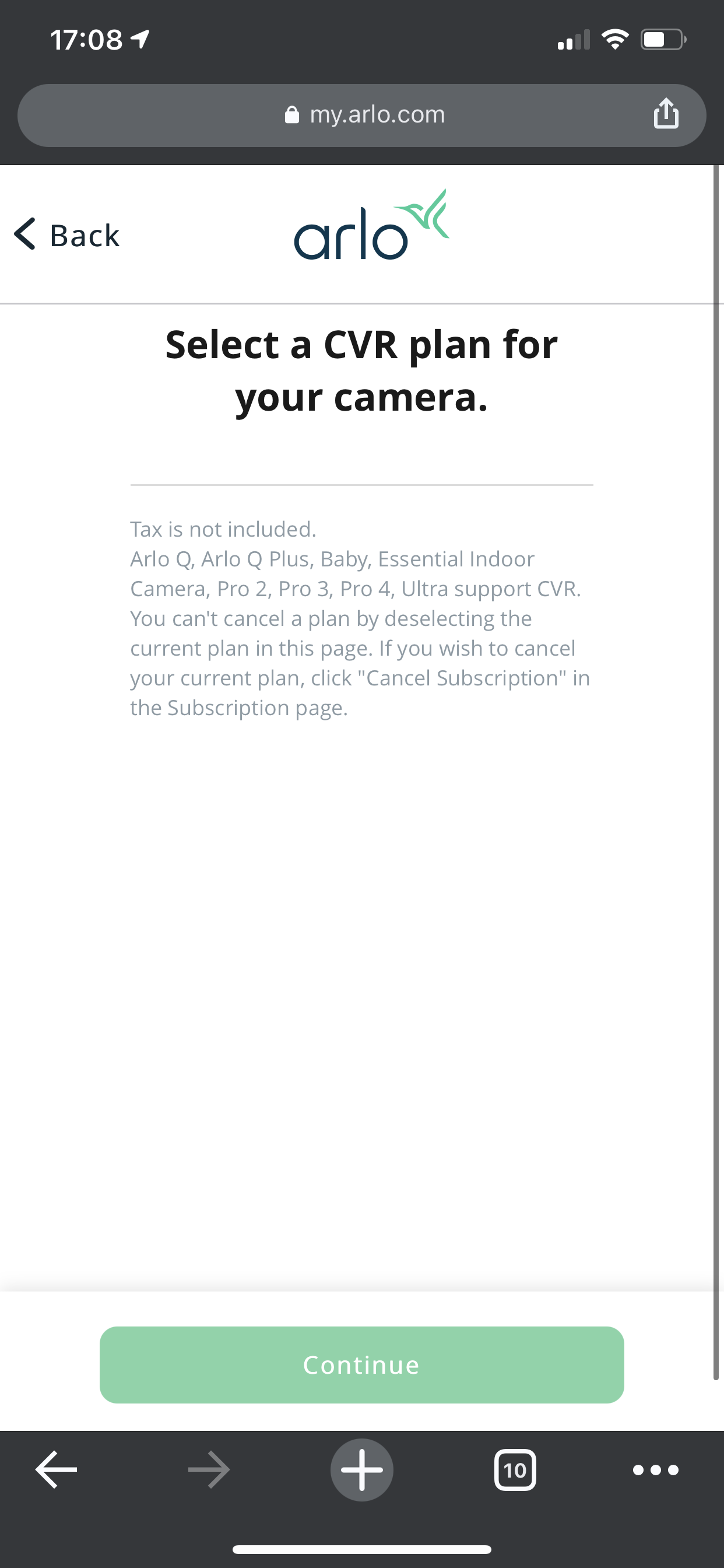Tap the "Select a CVR plan" heading
The height and width of the screenshot is (1568, 724).
(x=362, y=370)
